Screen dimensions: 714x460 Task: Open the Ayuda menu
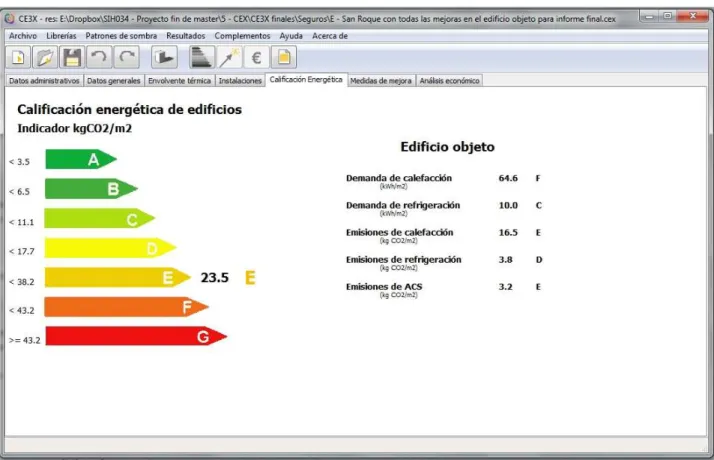(x=291, y=36)
